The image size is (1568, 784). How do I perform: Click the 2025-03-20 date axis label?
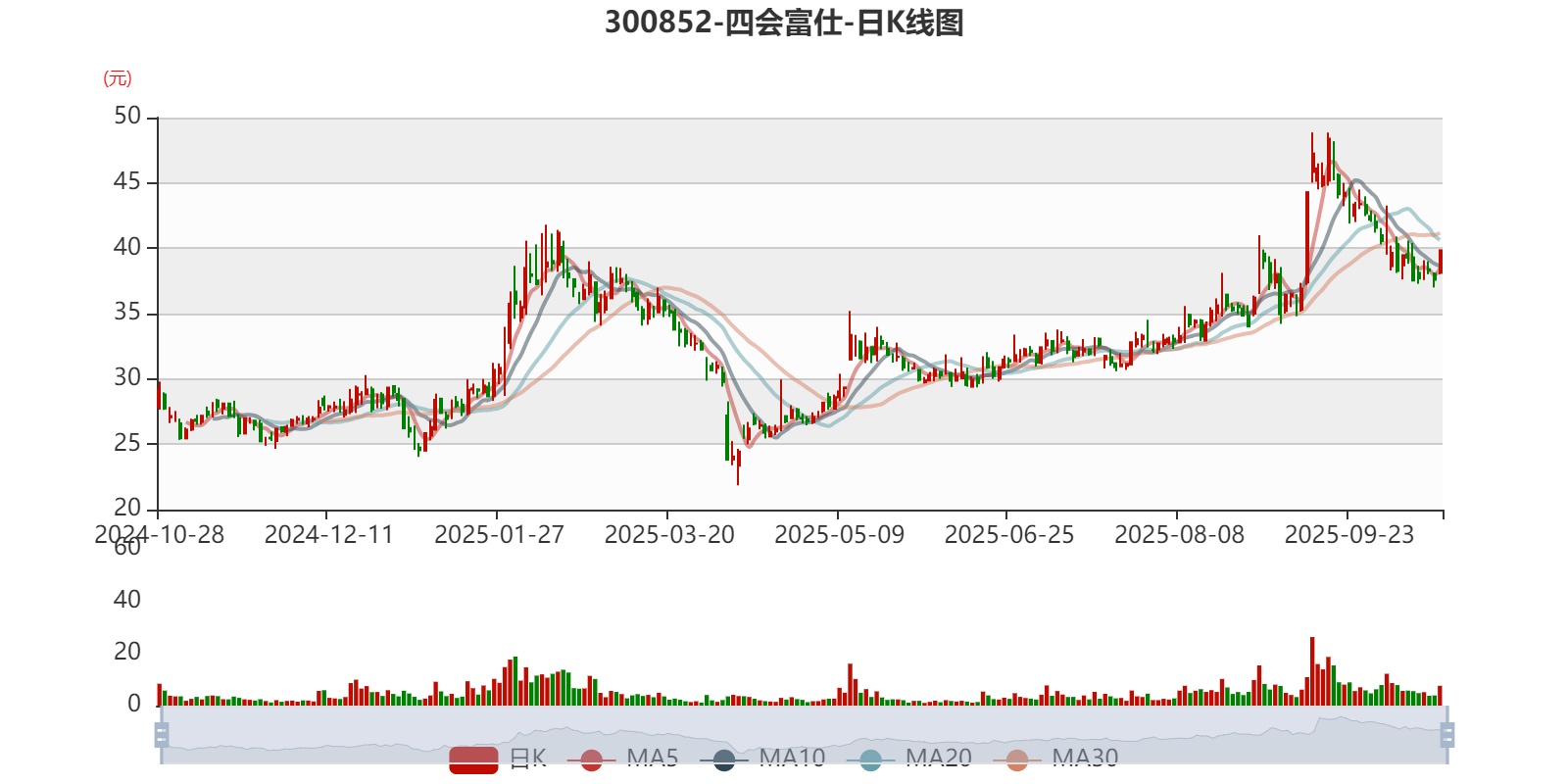(x=669, y=535)
